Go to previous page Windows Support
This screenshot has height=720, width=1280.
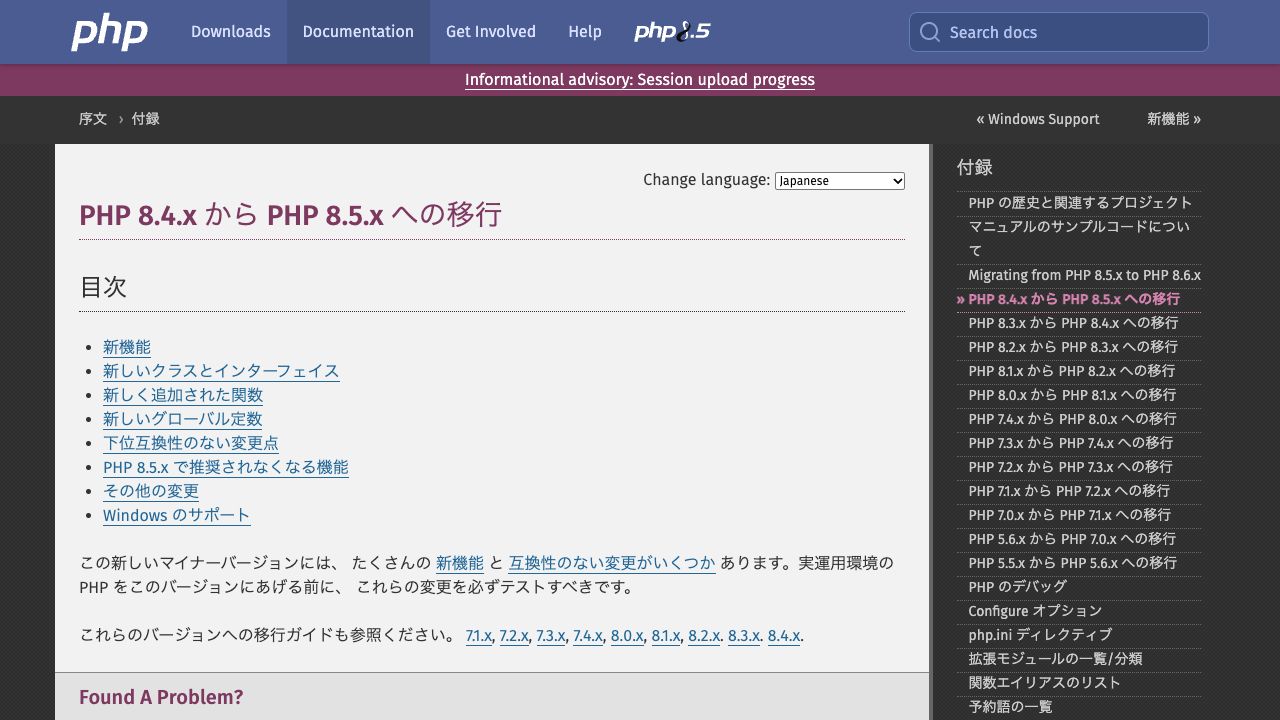click(1038, 119)
